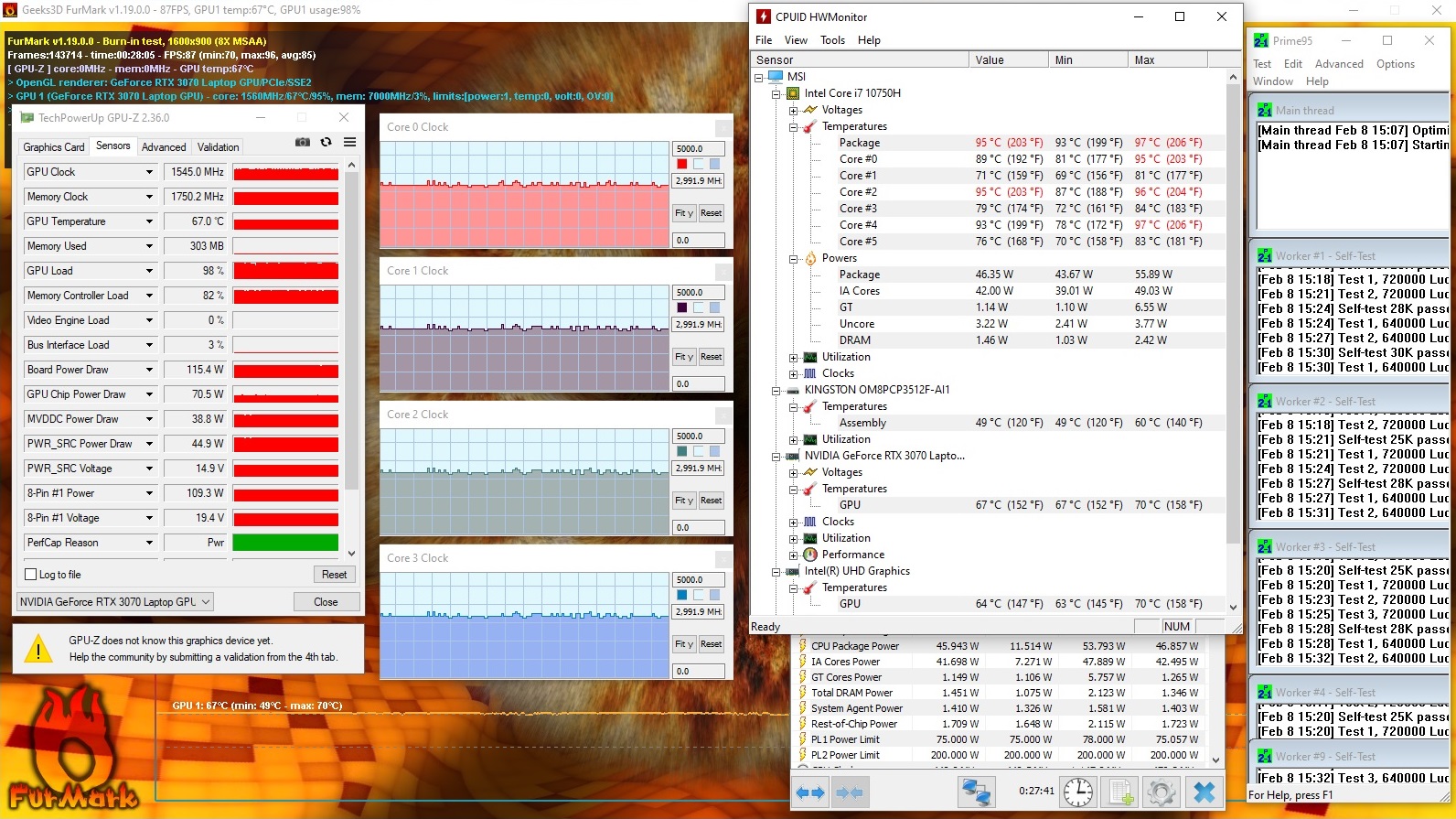Open the GPU selection combo box
Screen dimensions: 1456x819
tap(115, 602)
